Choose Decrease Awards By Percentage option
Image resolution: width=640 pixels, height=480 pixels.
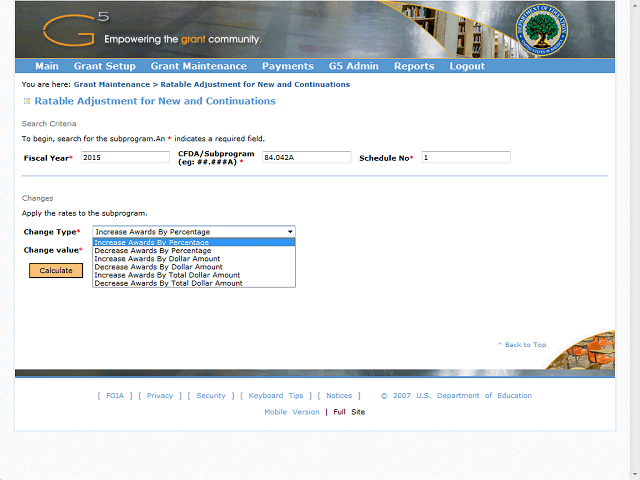point(194,251)
